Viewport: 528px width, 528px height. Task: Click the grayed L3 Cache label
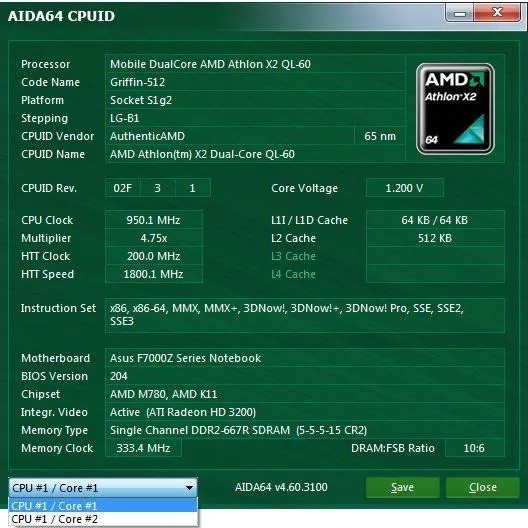(293, 256)
